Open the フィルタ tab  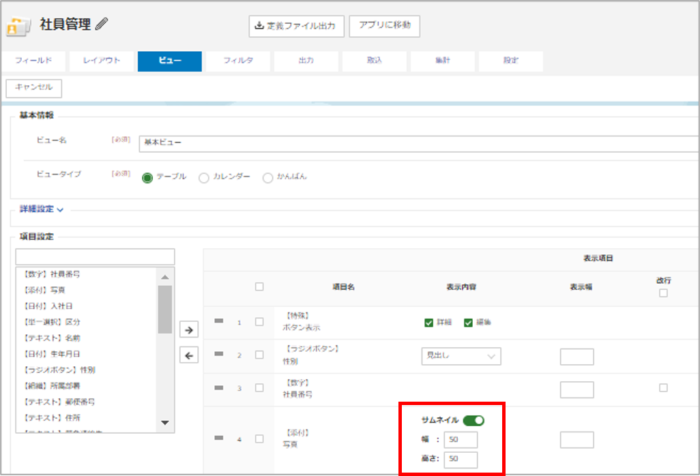[x=238, y=61]
